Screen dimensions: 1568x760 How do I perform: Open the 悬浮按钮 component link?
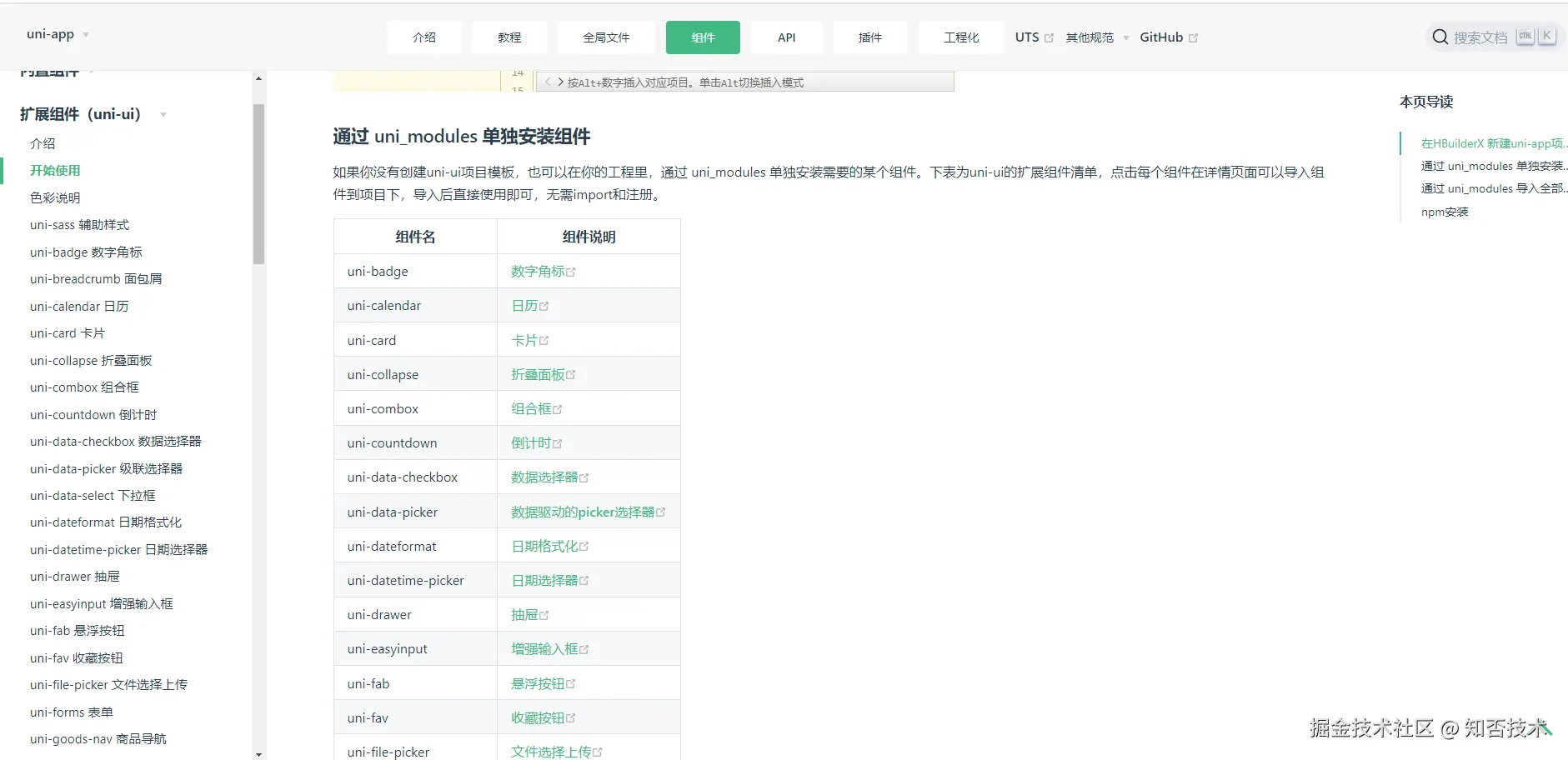[x=543, y=683]
